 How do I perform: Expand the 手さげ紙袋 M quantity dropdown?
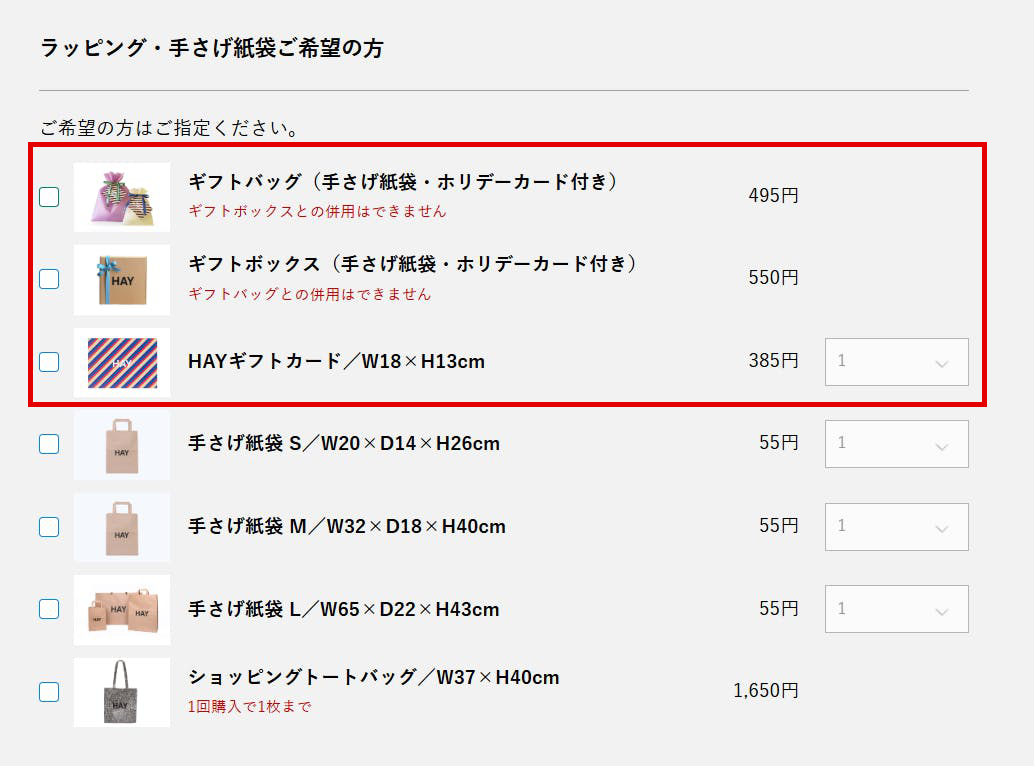pos(896,526)
